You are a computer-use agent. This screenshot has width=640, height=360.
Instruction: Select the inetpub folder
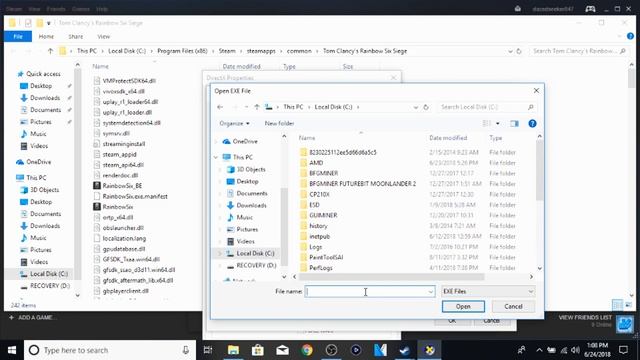pyautogui.click(x=319, y=236)
